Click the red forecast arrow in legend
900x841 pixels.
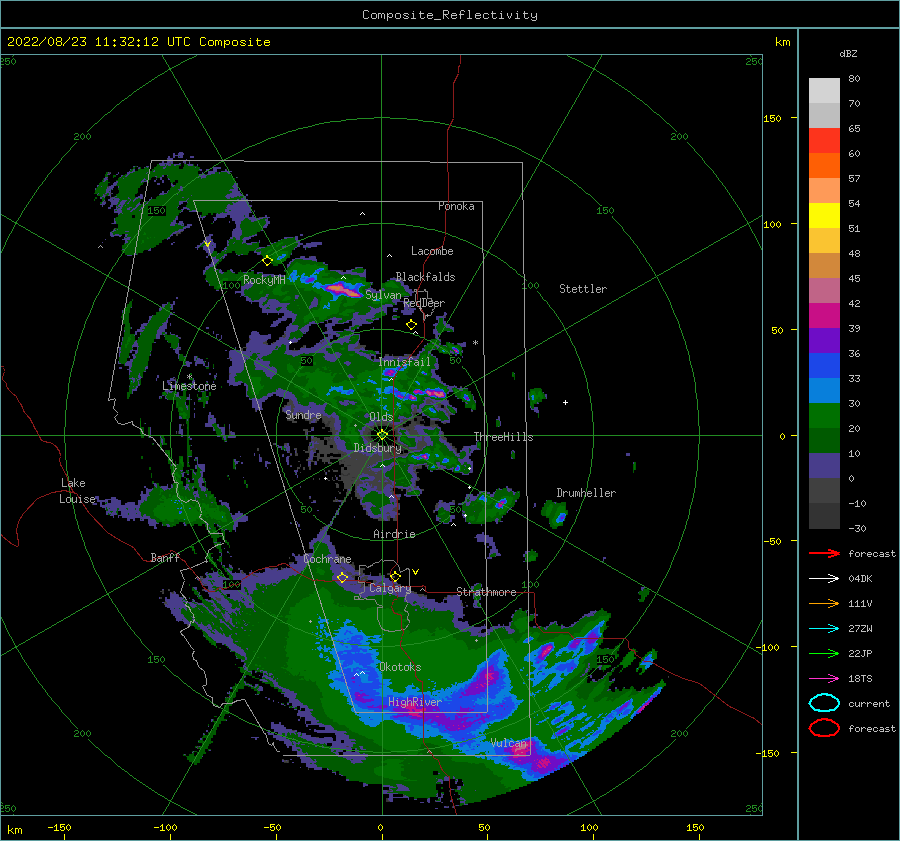824,553
